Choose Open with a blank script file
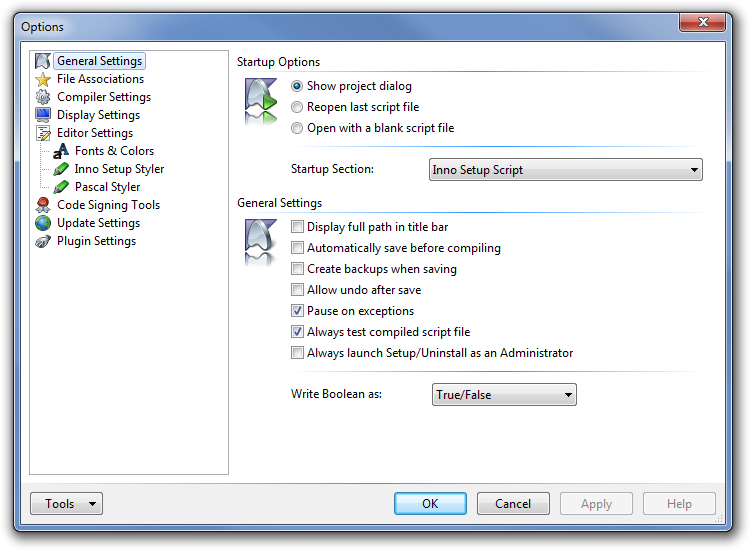Viewport: 751px width, 551px height. (x=297, y=128)
